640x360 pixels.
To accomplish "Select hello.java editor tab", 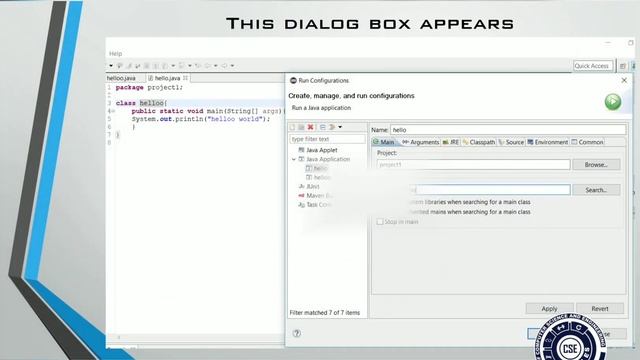I will [x=167, y=78].
